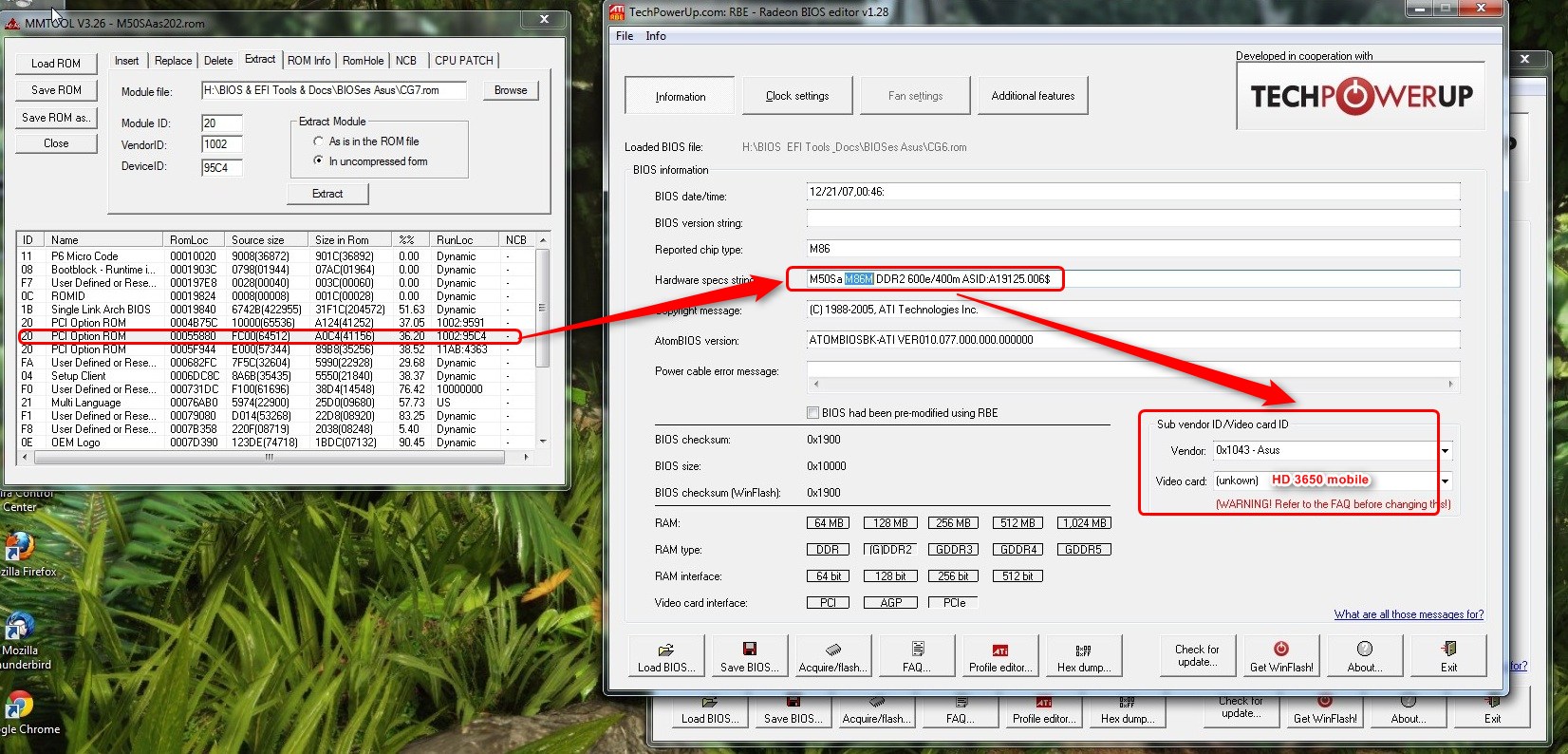Click the Save BIOS floppy disk icon
This screenshot has width=1568, height=754.
(749, 650)
